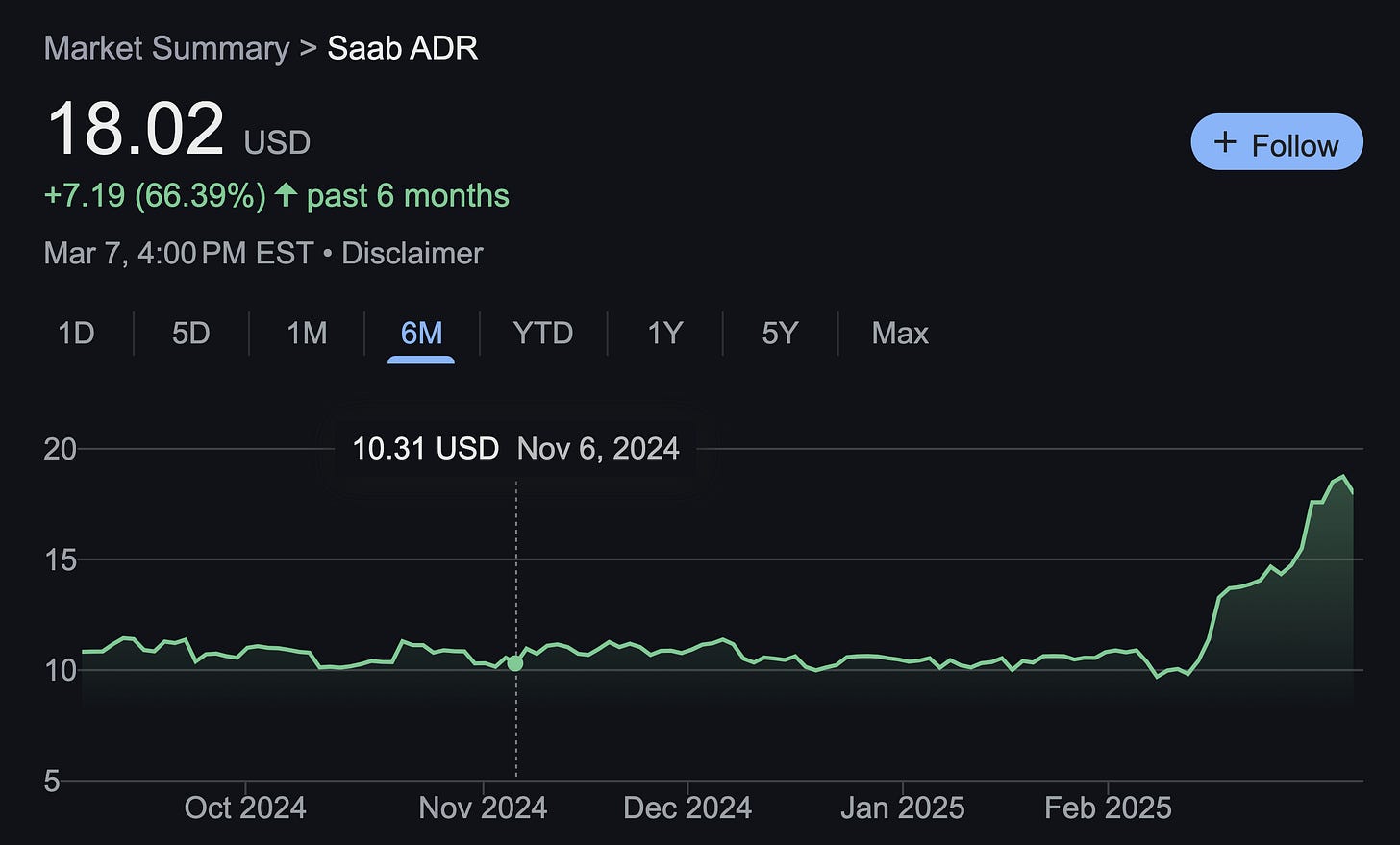Click the Nov 2024 axis label
The height and width of the screenshot is (845, 1400).
pos(483,807)
